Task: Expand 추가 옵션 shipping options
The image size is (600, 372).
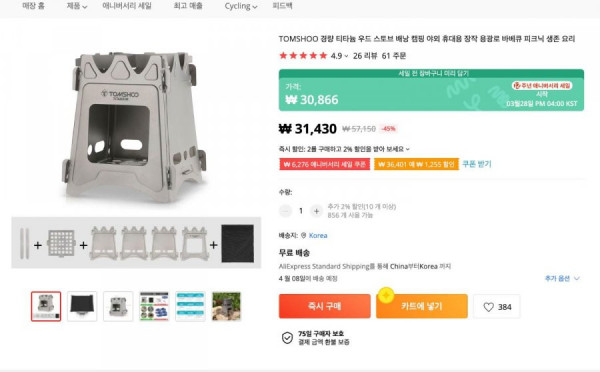Action: [562, 278]
